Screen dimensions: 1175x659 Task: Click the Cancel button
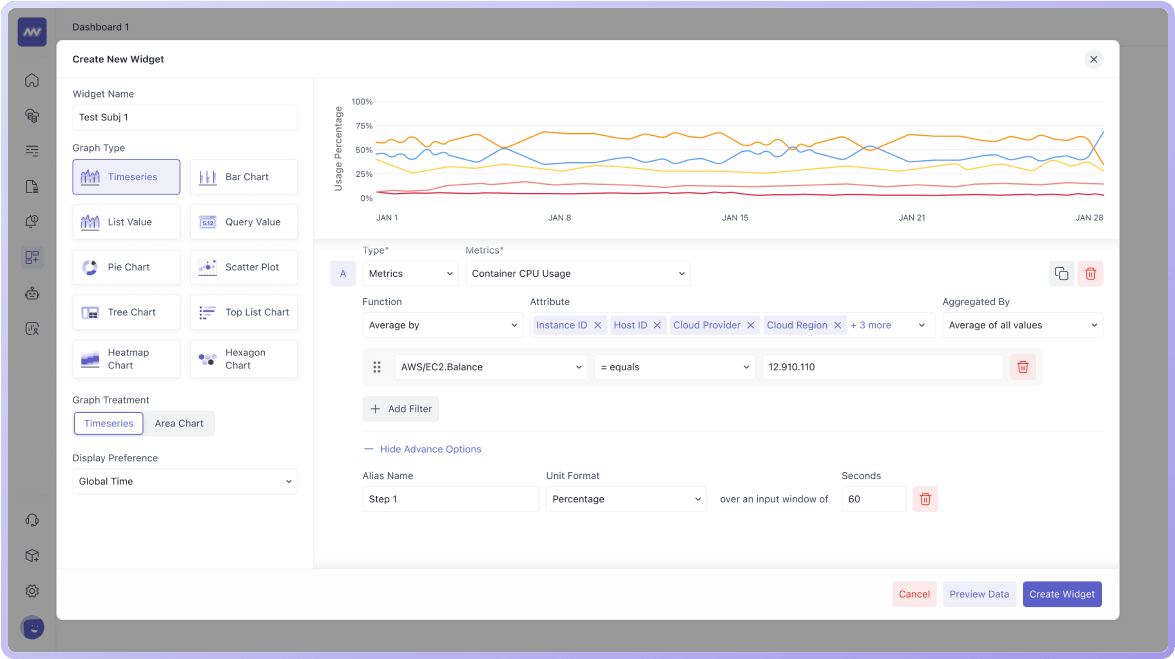[x=914, y=595]
